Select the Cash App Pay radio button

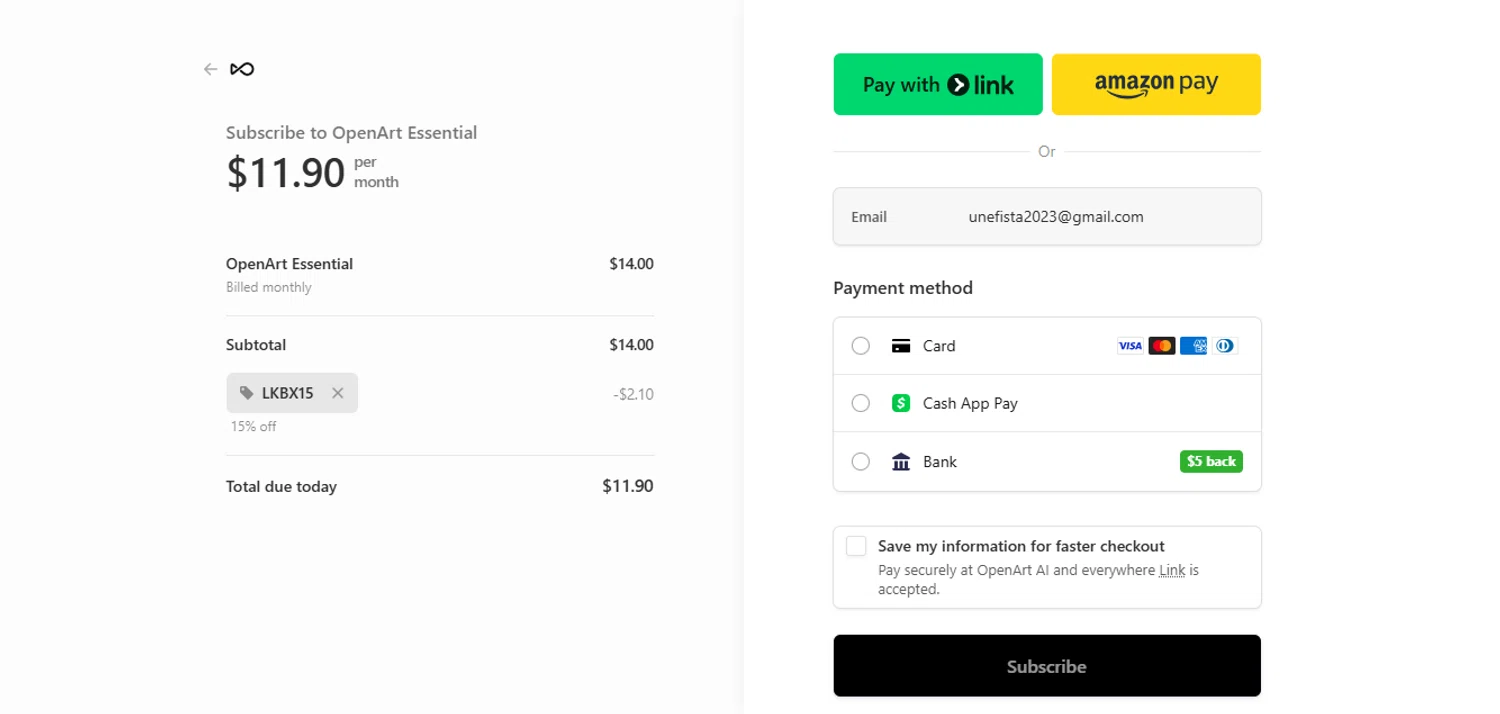860,403
